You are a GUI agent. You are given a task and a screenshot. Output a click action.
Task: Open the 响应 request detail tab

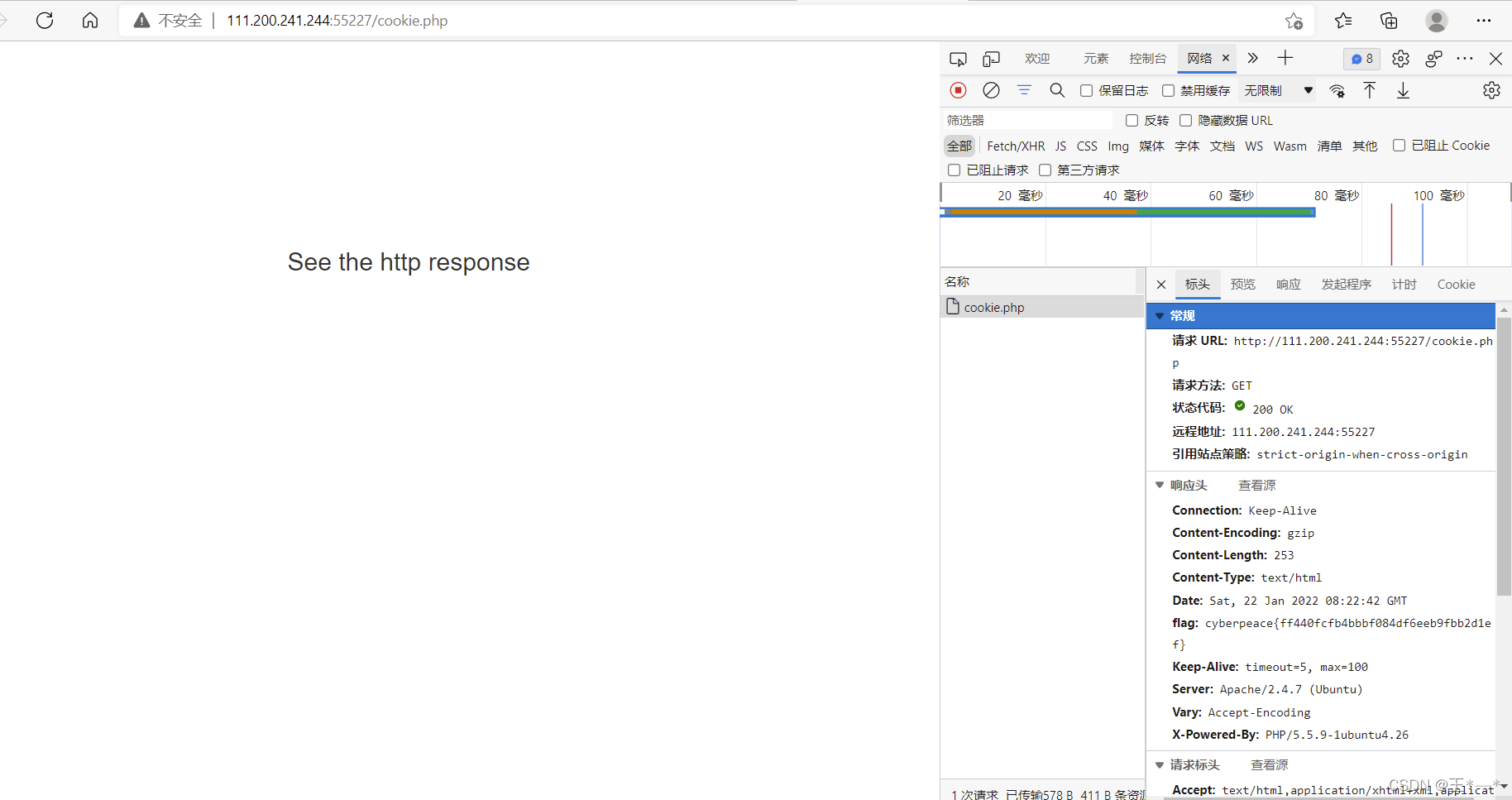point(1288,284)
